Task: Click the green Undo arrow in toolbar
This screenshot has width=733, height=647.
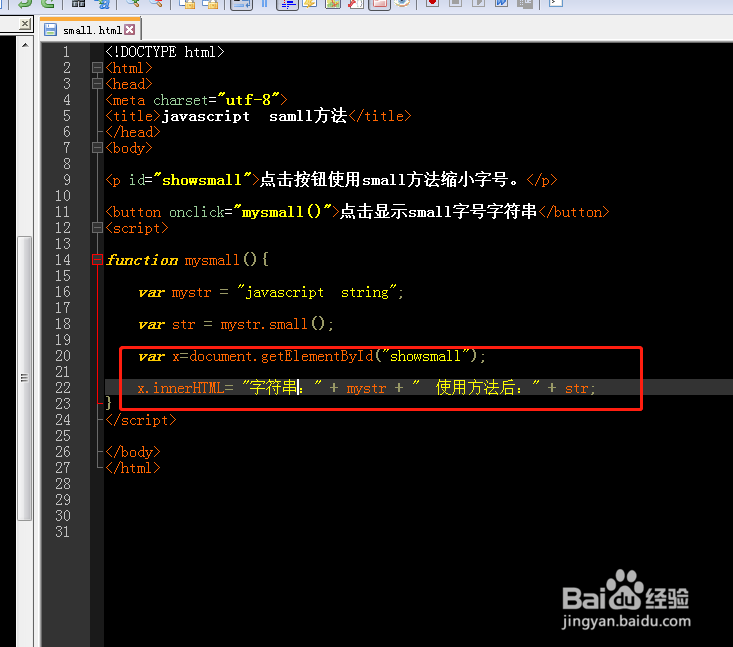Action: click(25, 4)
